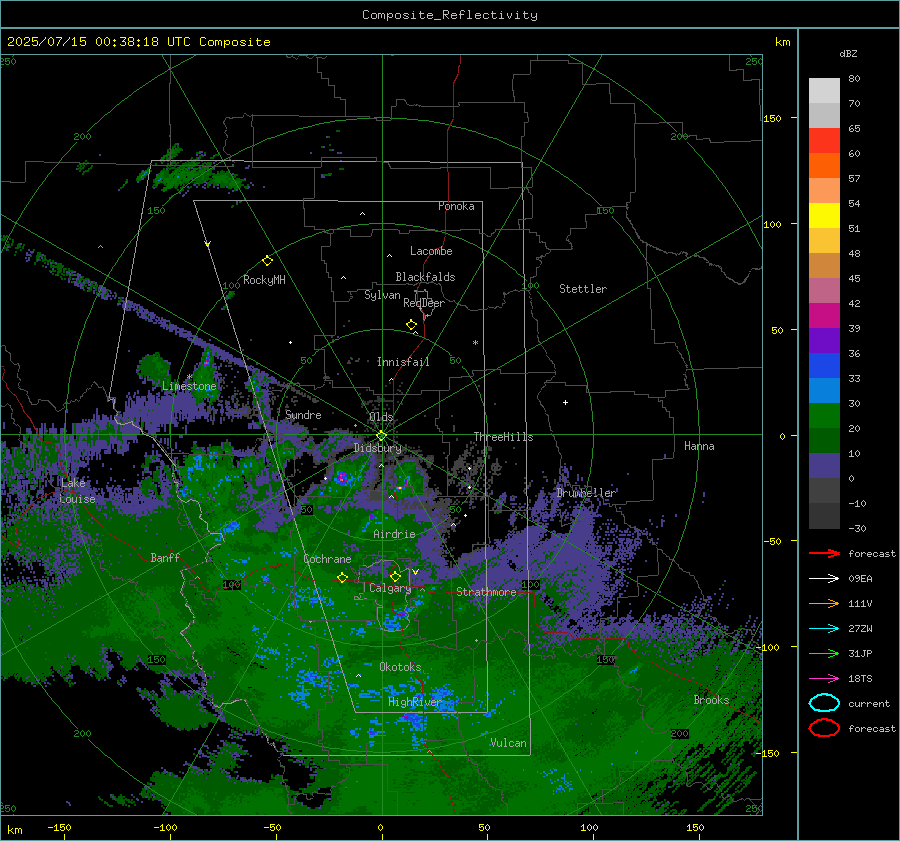Screen dimensions: 900x841
Task: Click the km unit label at bottom-left
Action: point(14,830)
